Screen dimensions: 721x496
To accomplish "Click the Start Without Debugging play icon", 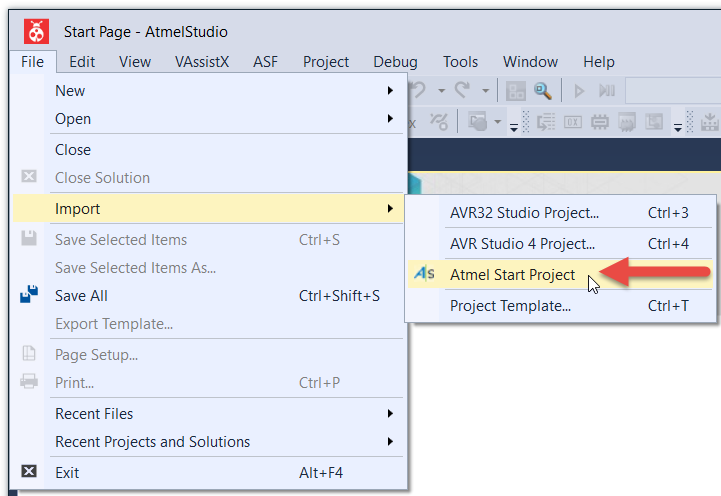I will click(x=579, y=91).
